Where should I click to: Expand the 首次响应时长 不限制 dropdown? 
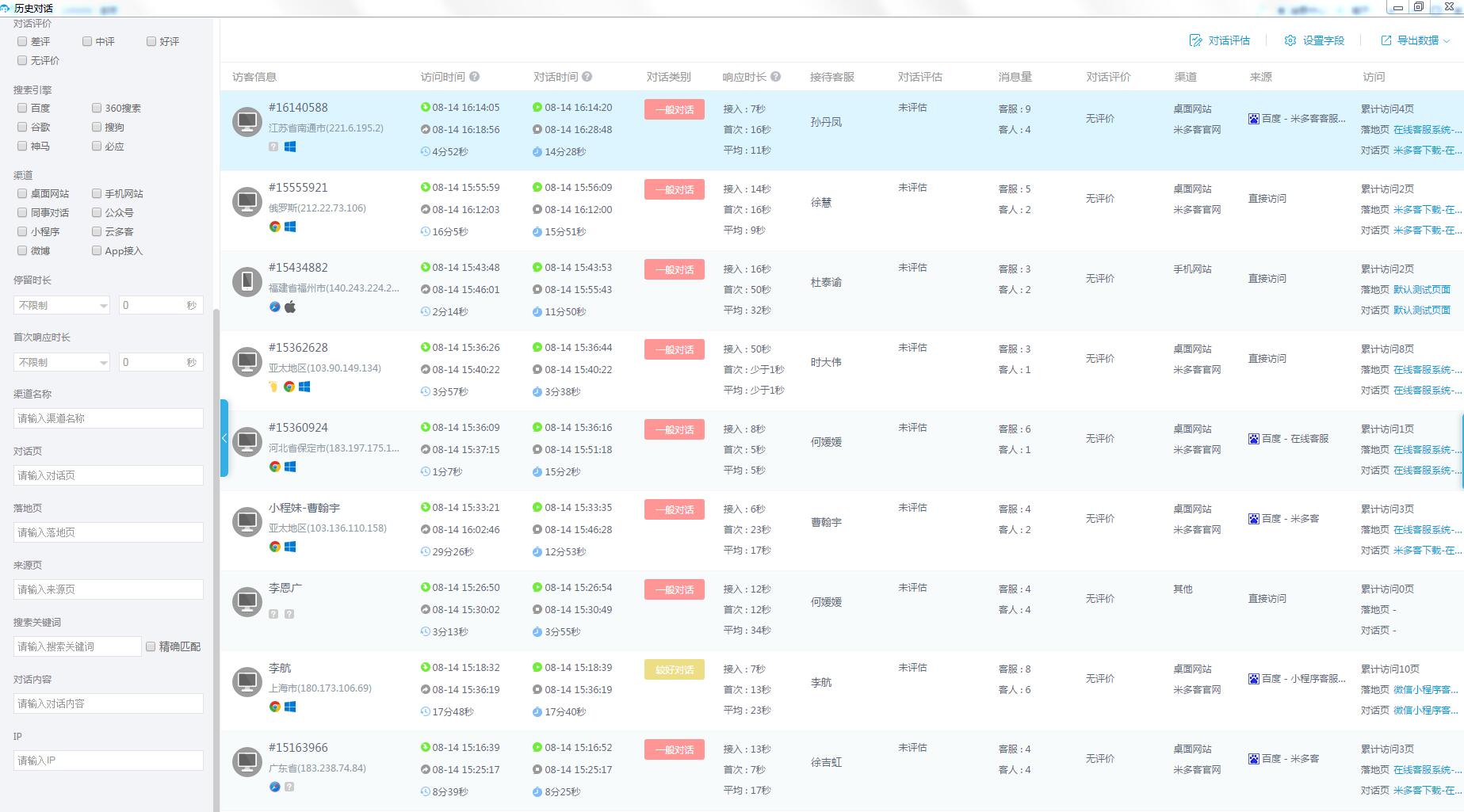pos(61,362)
